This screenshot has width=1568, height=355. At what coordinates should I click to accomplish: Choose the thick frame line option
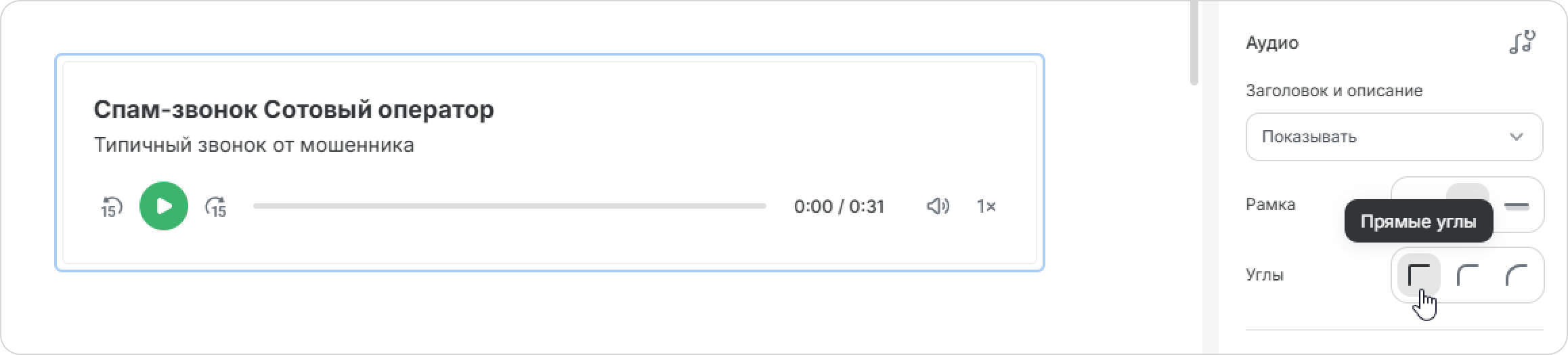point(1517,205)
